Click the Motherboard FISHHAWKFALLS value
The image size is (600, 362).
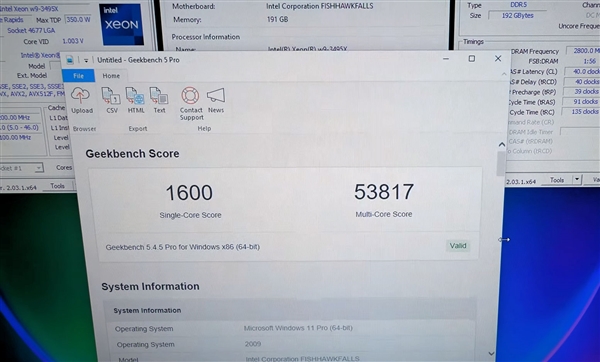pos(320,6)
